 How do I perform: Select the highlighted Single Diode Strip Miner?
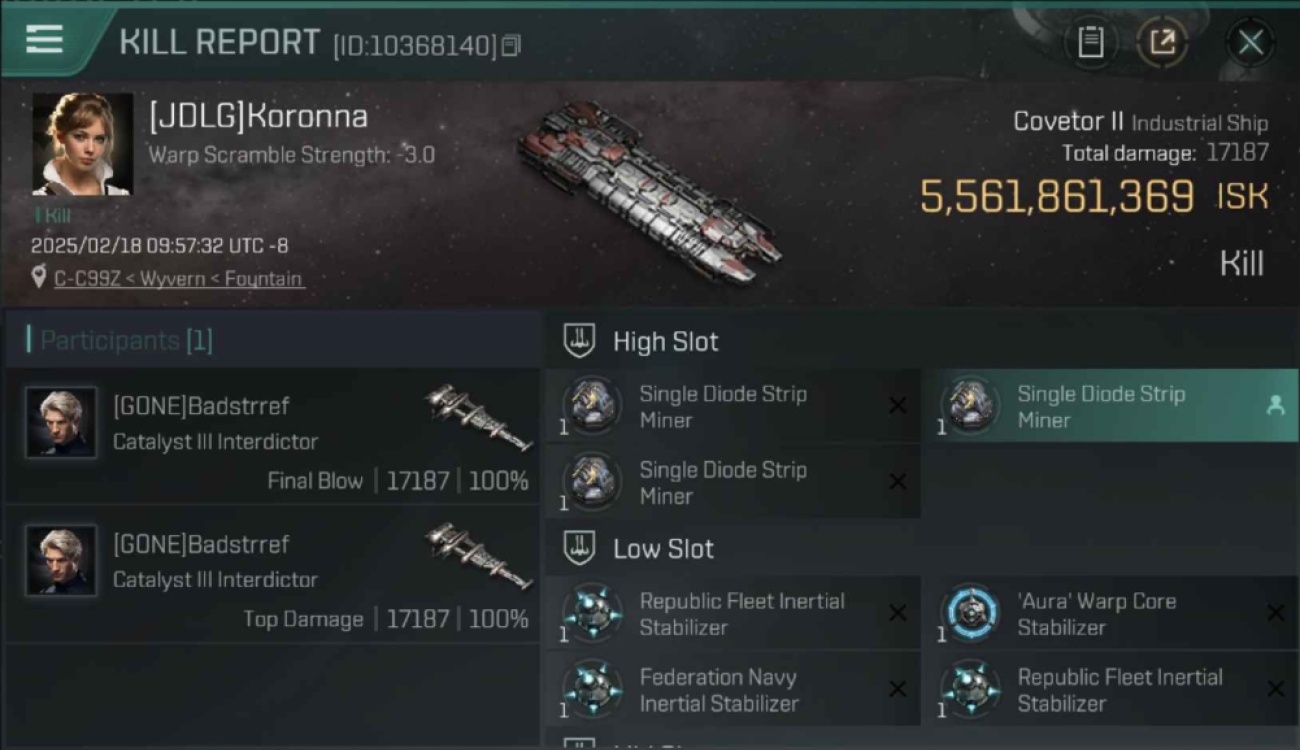[1109, 406]
